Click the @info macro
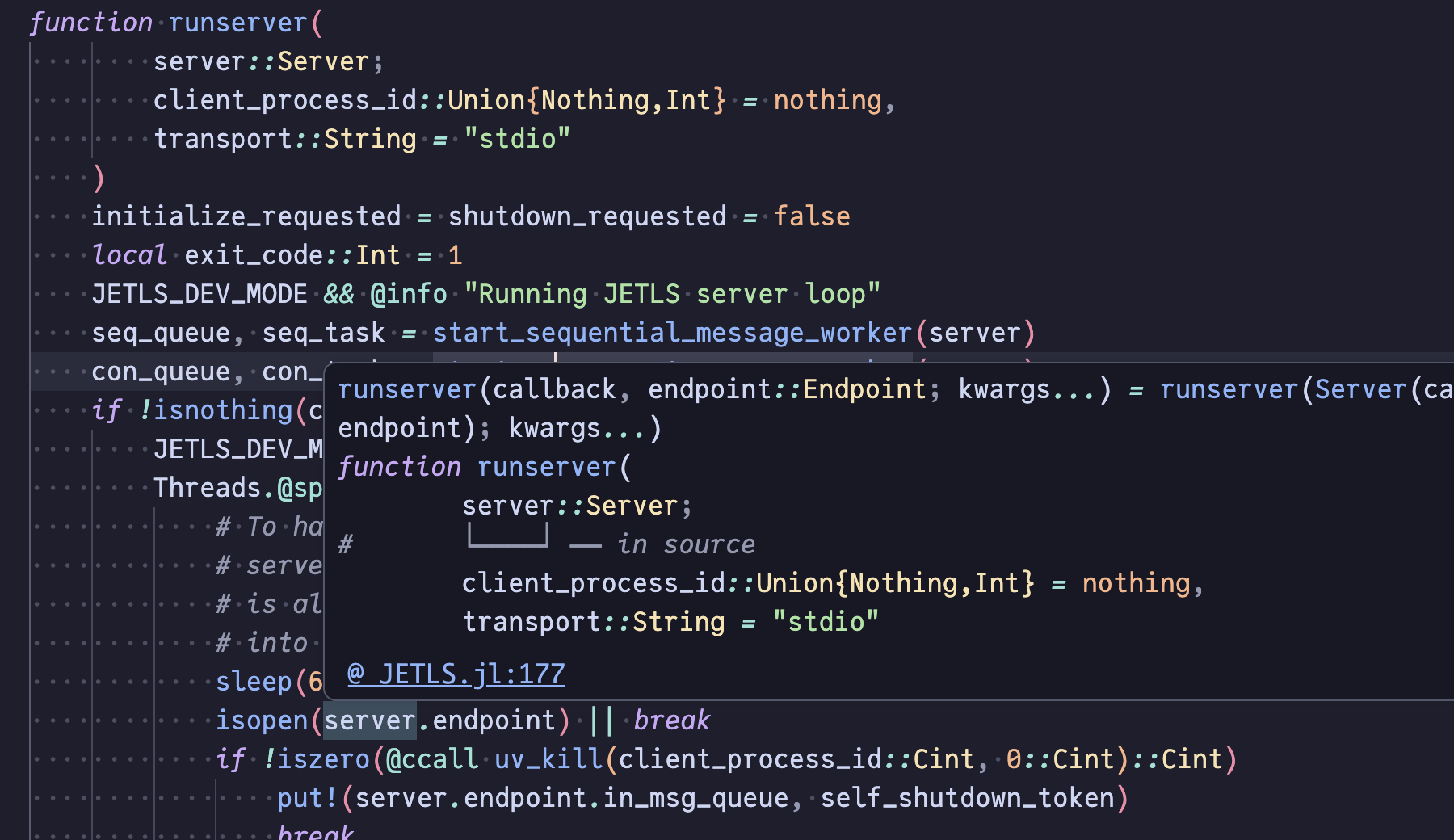The height and width of the screenshot is (840, 1454). pyautogui.click(x=409, y=294)
